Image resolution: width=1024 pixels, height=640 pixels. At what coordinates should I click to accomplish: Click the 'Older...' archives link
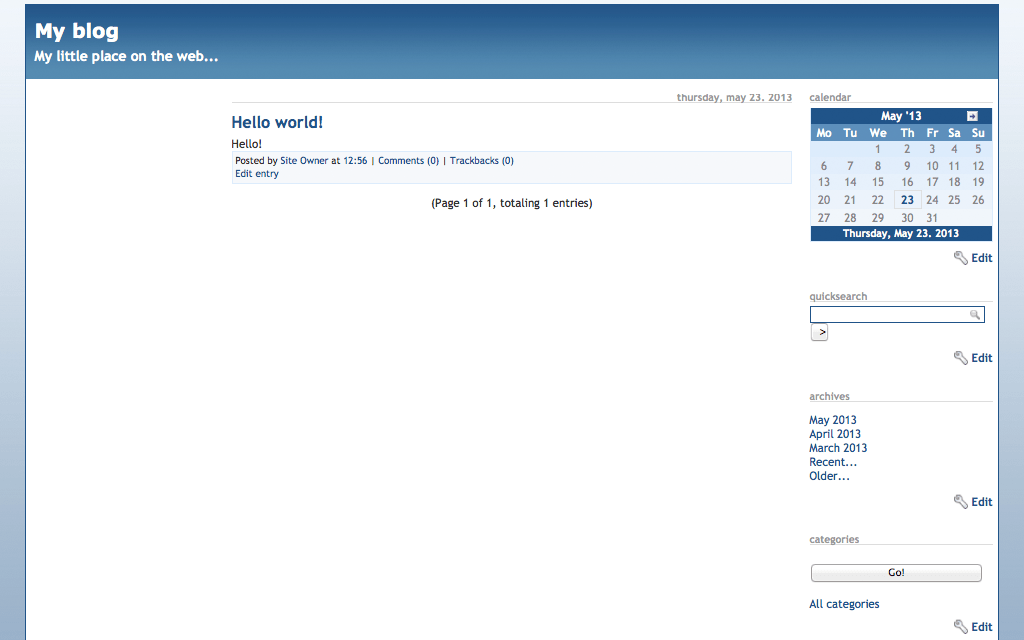tap(829, 476)
